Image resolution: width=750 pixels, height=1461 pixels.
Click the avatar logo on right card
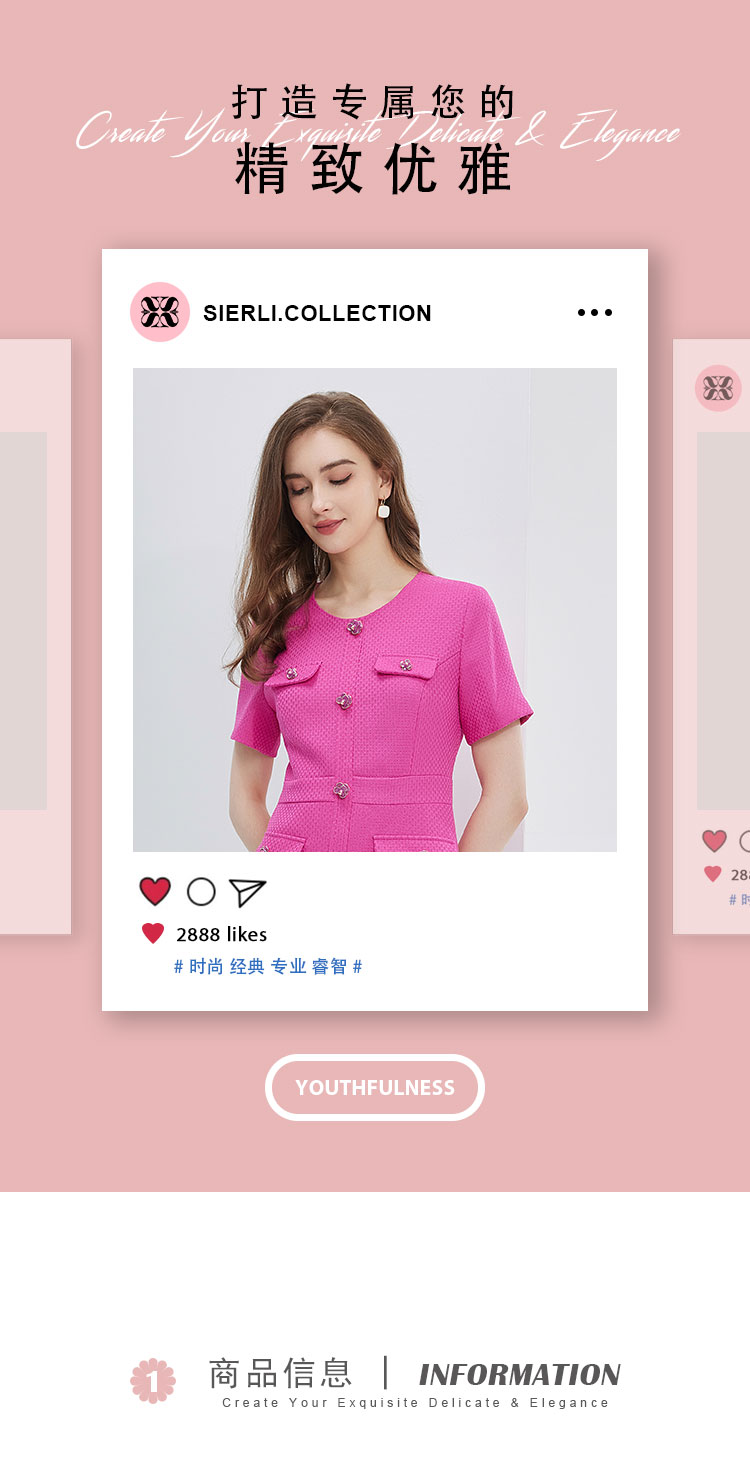click(718, 388)
